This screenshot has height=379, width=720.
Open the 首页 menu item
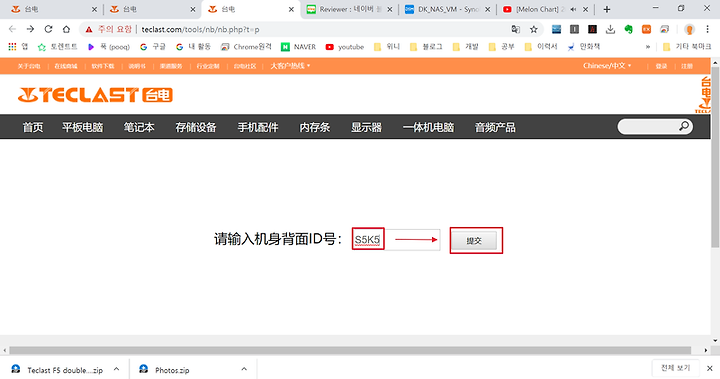pyautogui.click(x=33, y=127)
